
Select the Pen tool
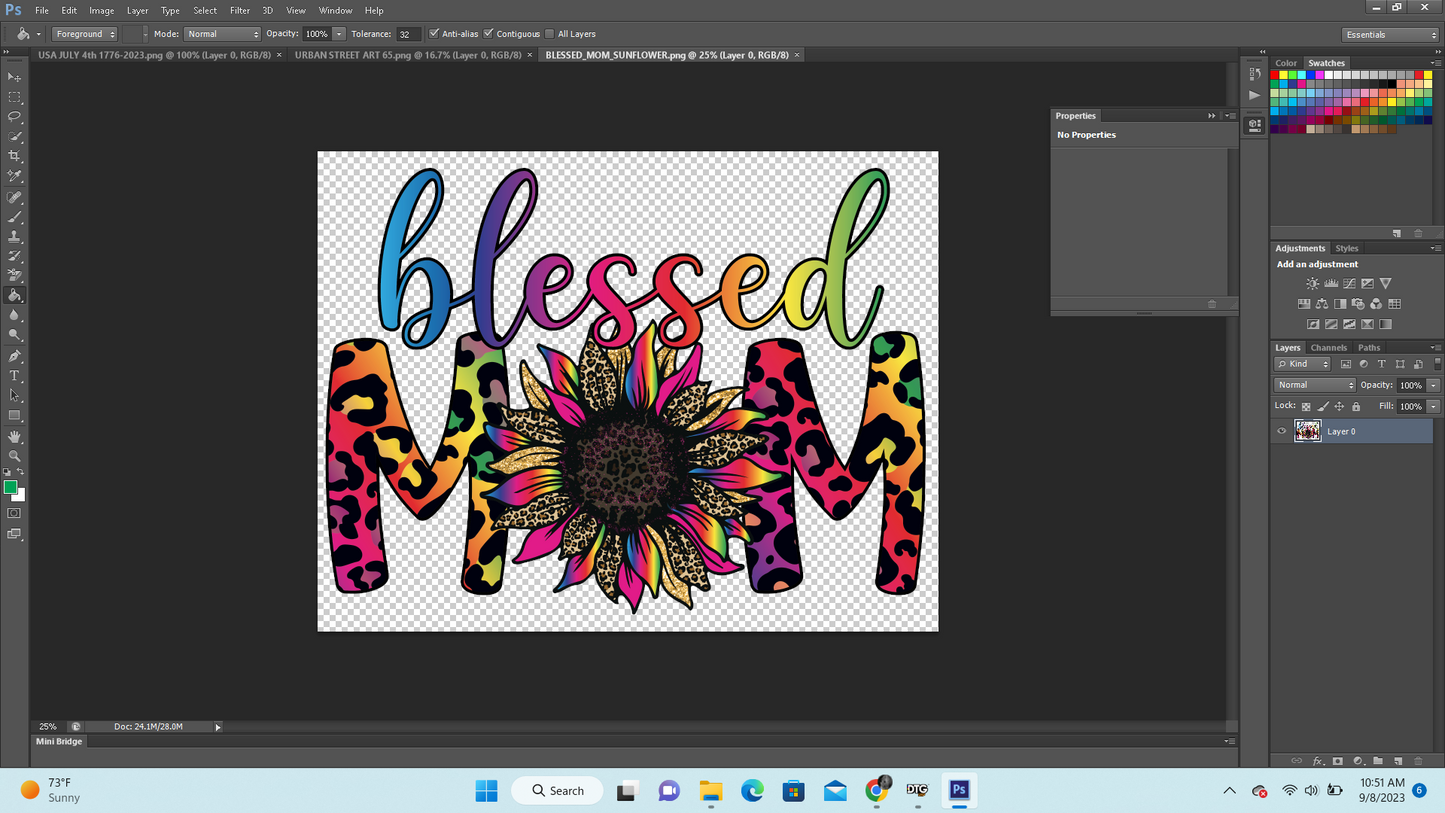coord(14,356)
